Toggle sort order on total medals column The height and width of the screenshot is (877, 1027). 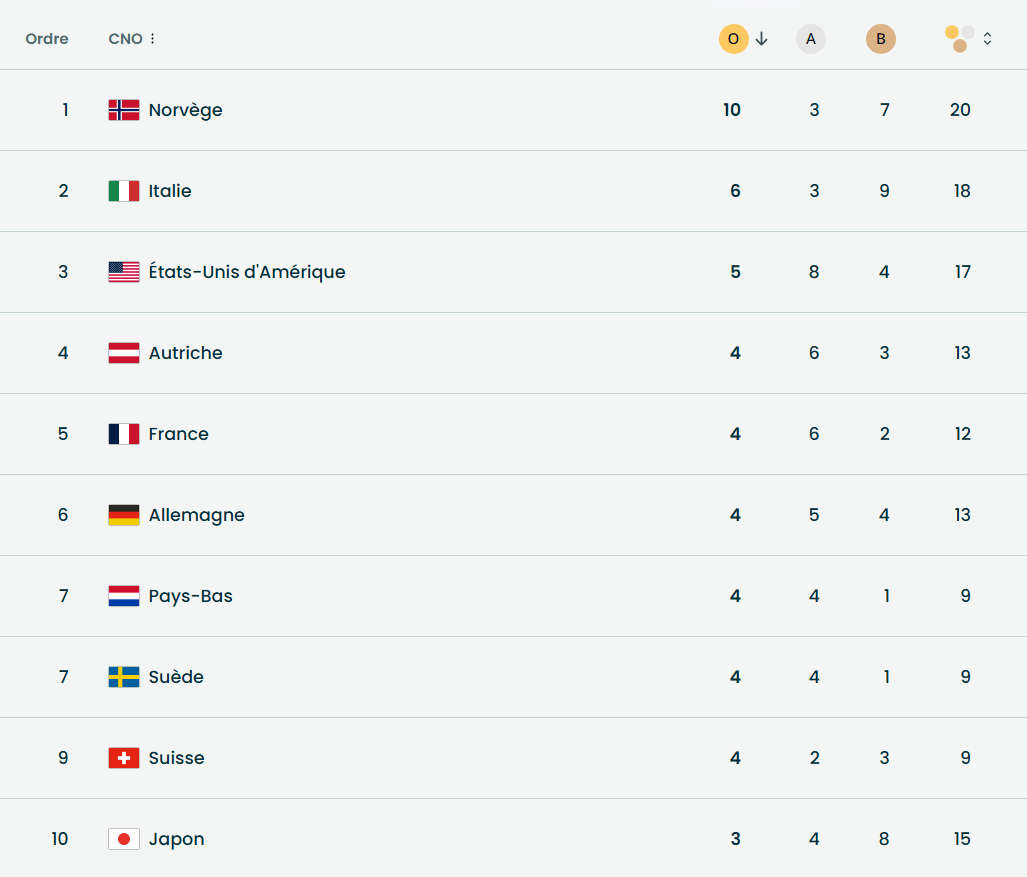point(988,39)
